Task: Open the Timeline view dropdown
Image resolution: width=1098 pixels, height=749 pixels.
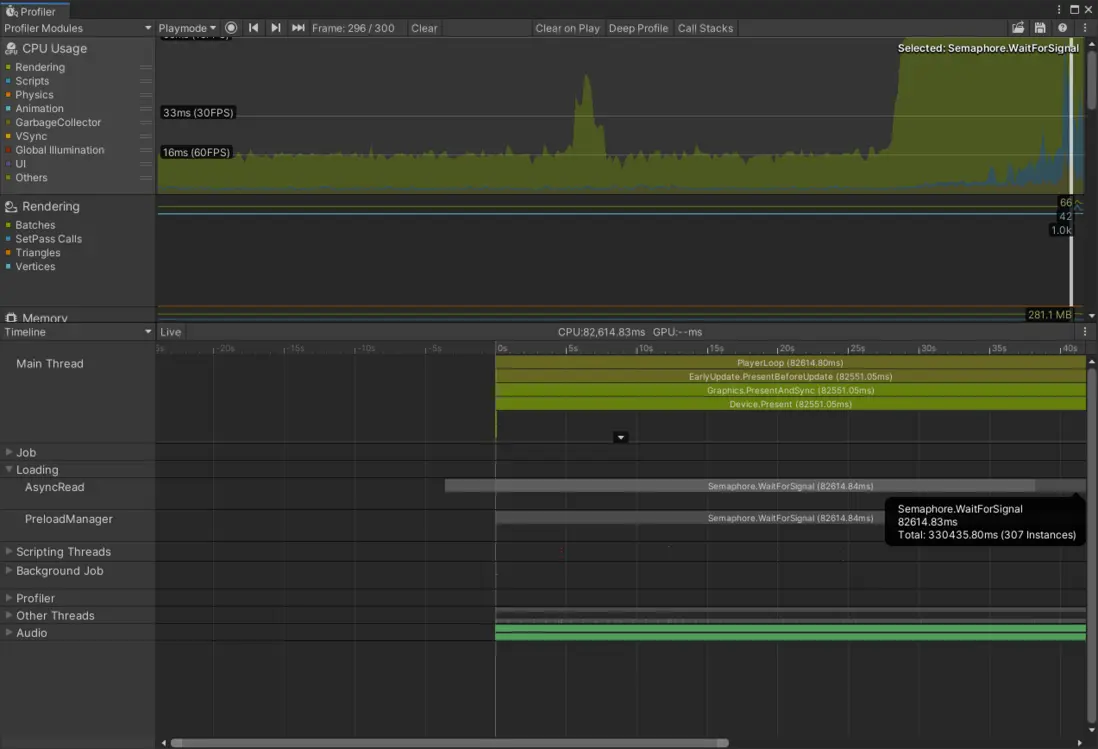Action: [x=78, y=332]
